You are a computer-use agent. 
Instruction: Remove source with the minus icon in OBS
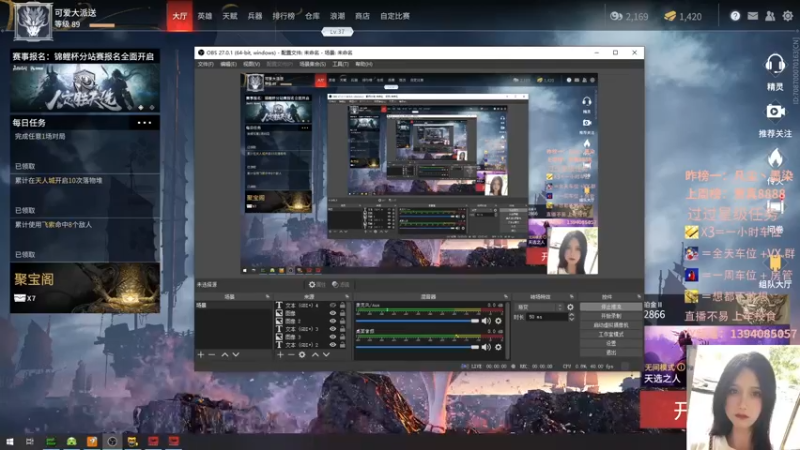(291, 355)
